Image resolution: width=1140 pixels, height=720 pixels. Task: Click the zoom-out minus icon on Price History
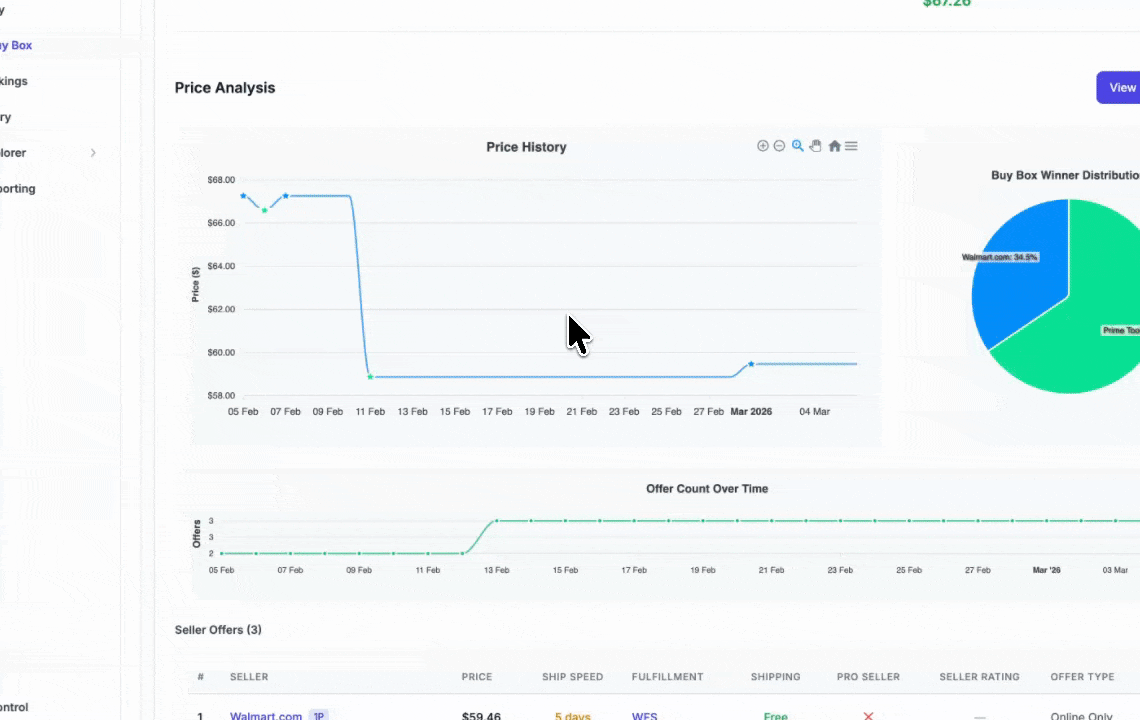[x=779, y=146]
